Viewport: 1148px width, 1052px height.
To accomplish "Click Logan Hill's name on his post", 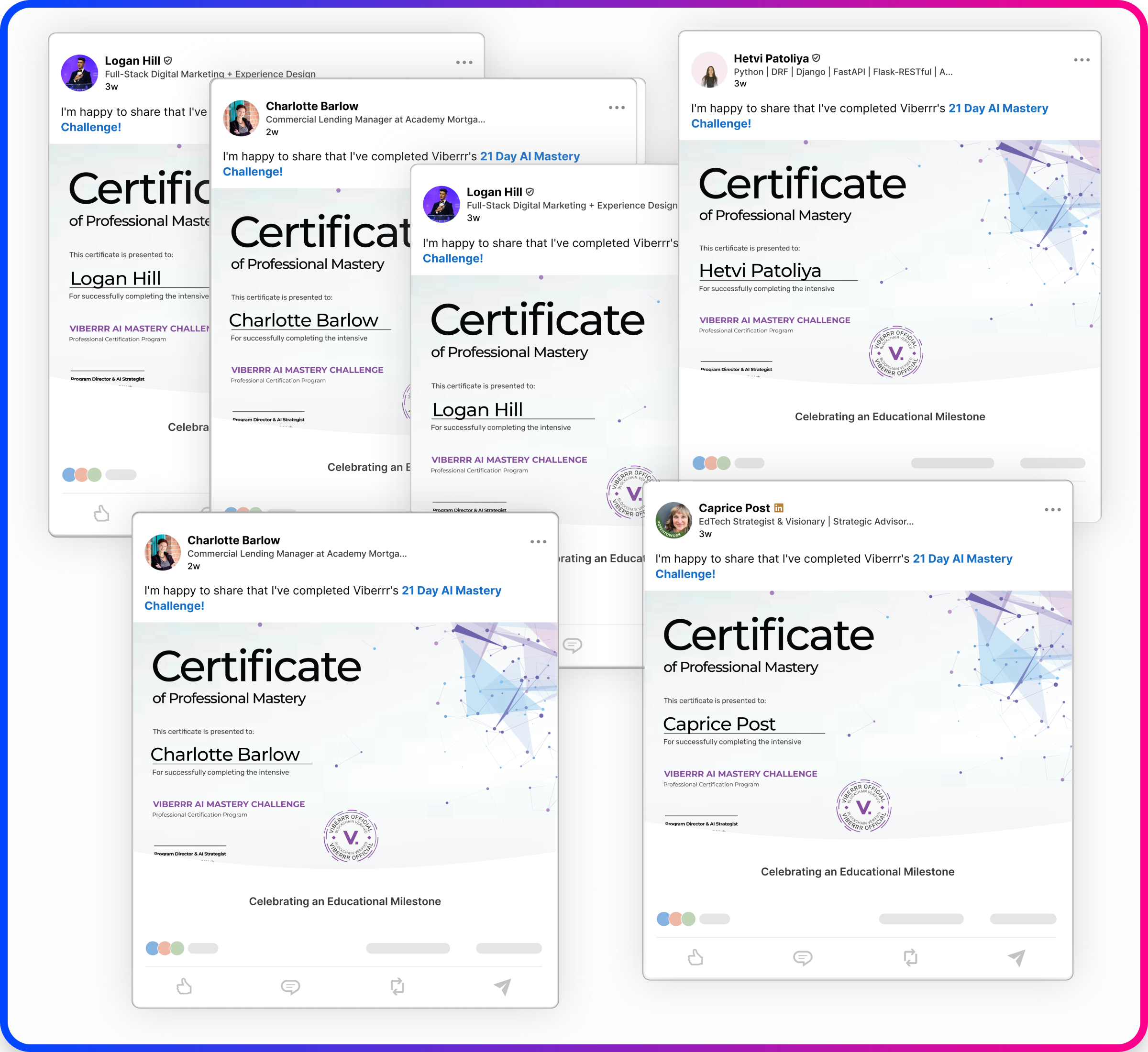I will click(x=132, y=60).
